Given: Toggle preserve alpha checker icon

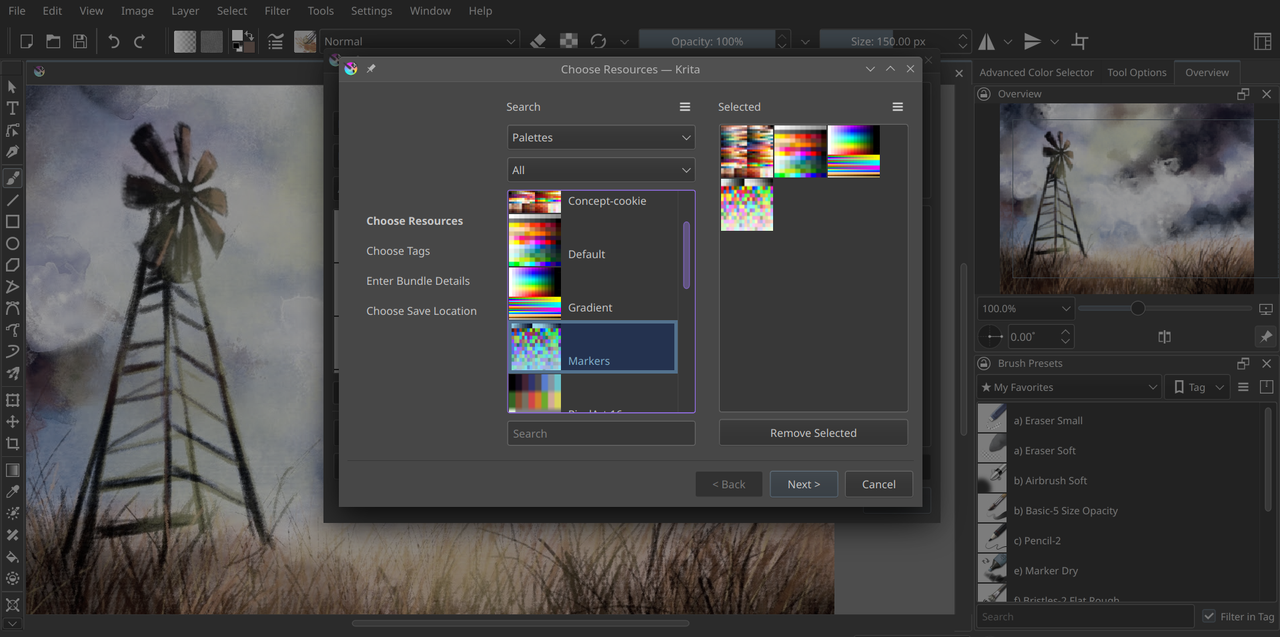Looking at the screenshot, I should pyautogui.click(x=568, y=41).
